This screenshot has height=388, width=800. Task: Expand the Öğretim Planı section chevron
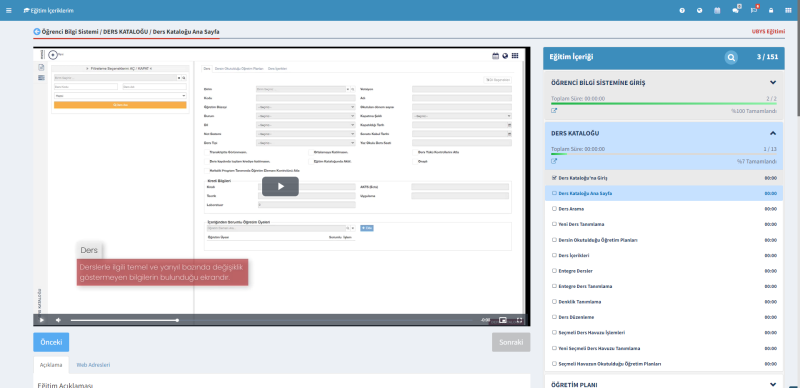click(x=773, y=384)
